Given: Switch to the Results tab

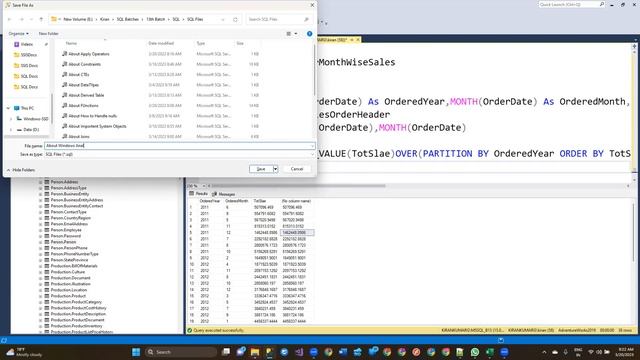Looking at the screenshot, I should (198, 194).
